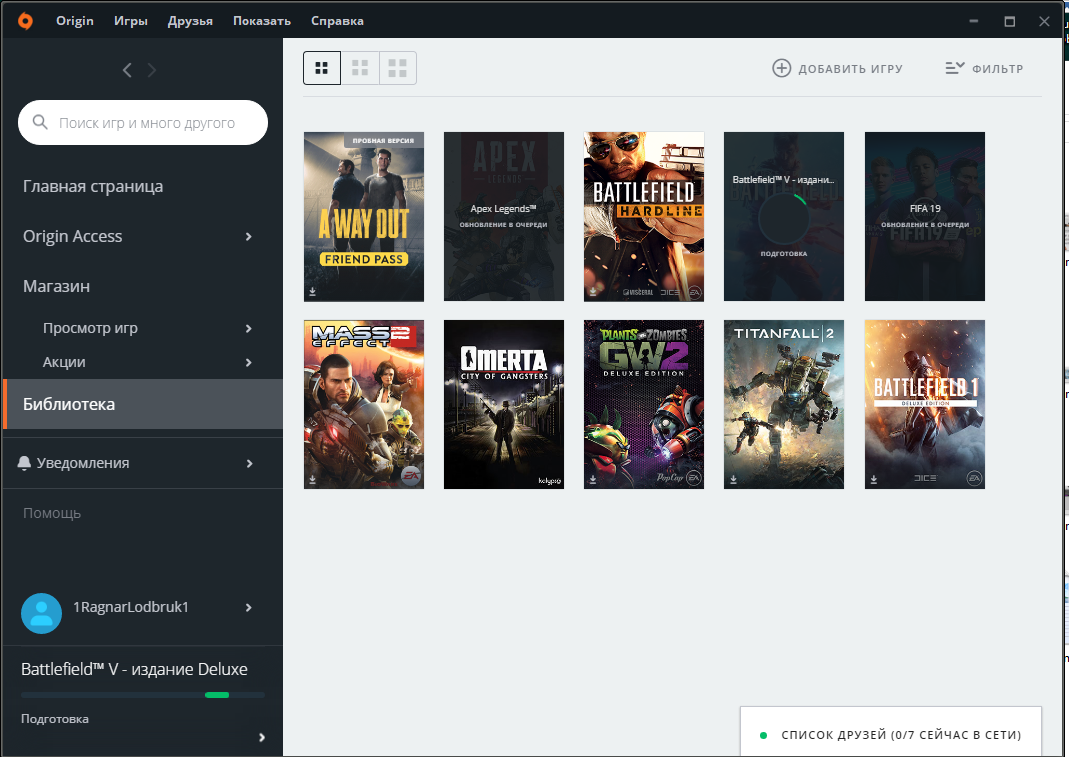Open the 1RagnarLodbruk1 account menu arrow
Screen dimensions: 1069x757
click(x=248, y=608)
